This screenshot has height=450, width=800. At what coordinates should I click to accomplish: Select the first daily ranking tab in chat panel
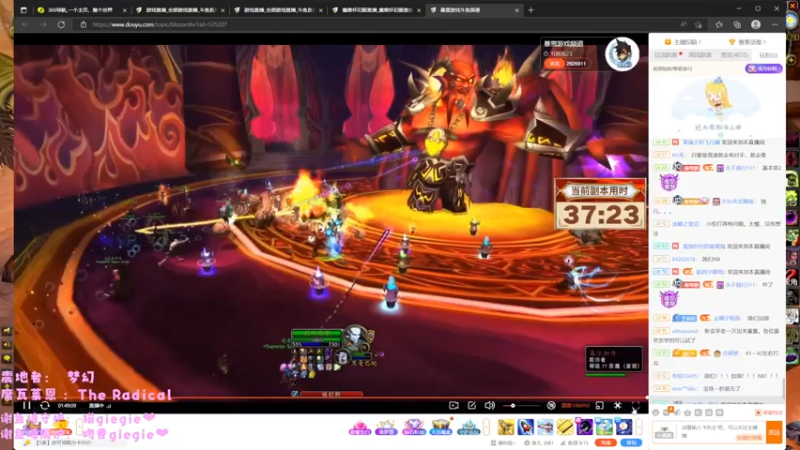[667, 55]
